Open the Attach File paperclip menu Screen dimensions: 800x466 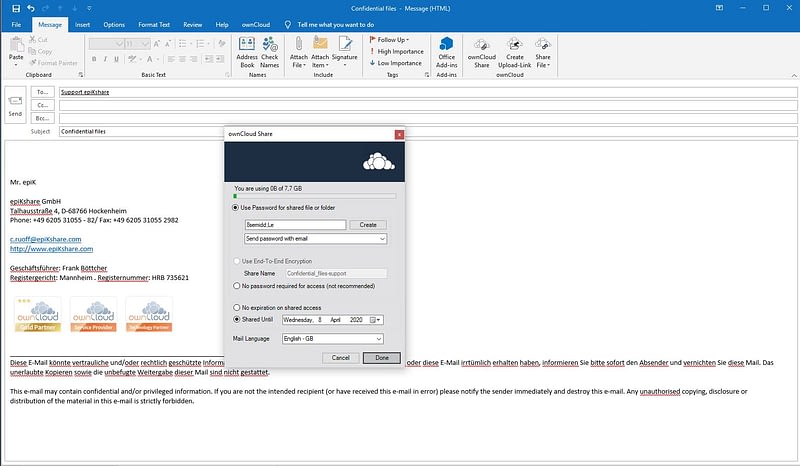point(298,52)
